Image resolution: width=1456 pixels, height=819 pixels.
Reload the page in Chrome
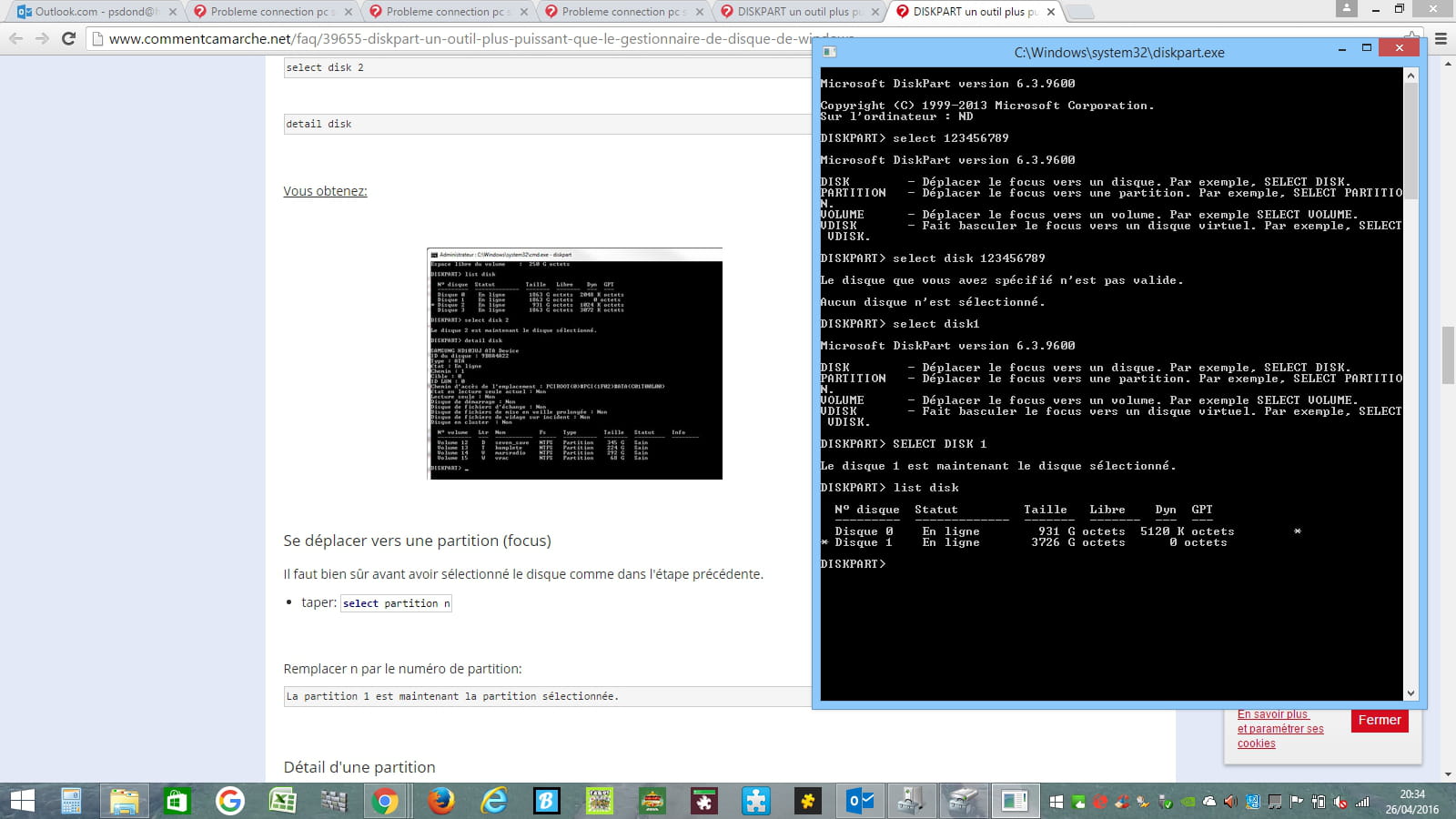pos(68,38)
